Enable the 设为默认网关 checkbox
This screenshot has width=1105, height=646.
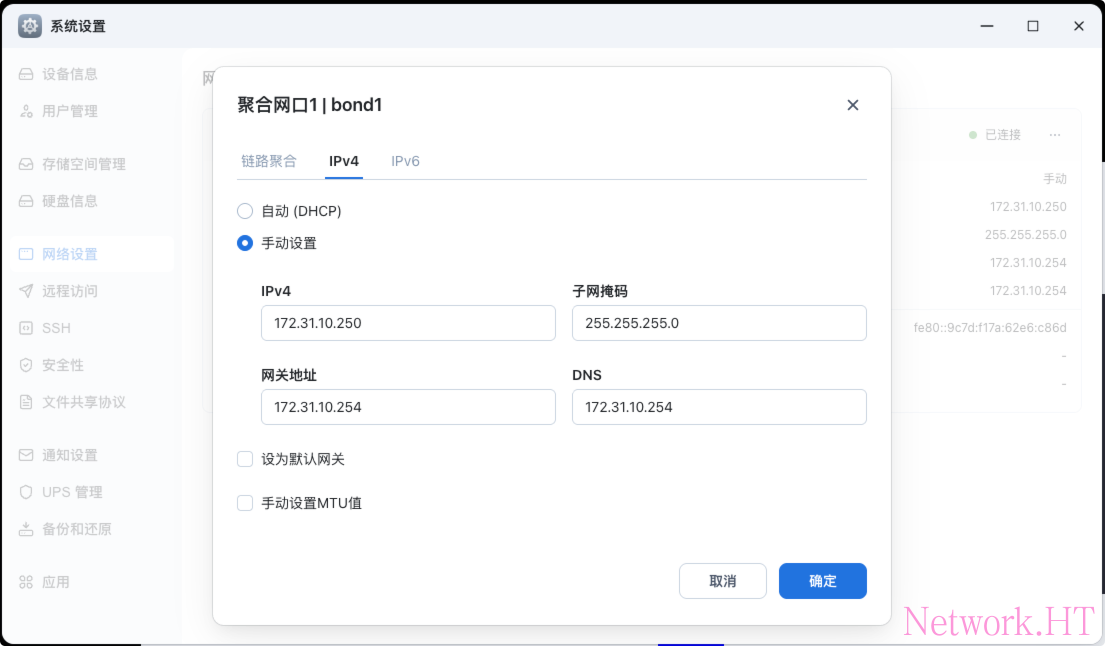coord(245,459)
